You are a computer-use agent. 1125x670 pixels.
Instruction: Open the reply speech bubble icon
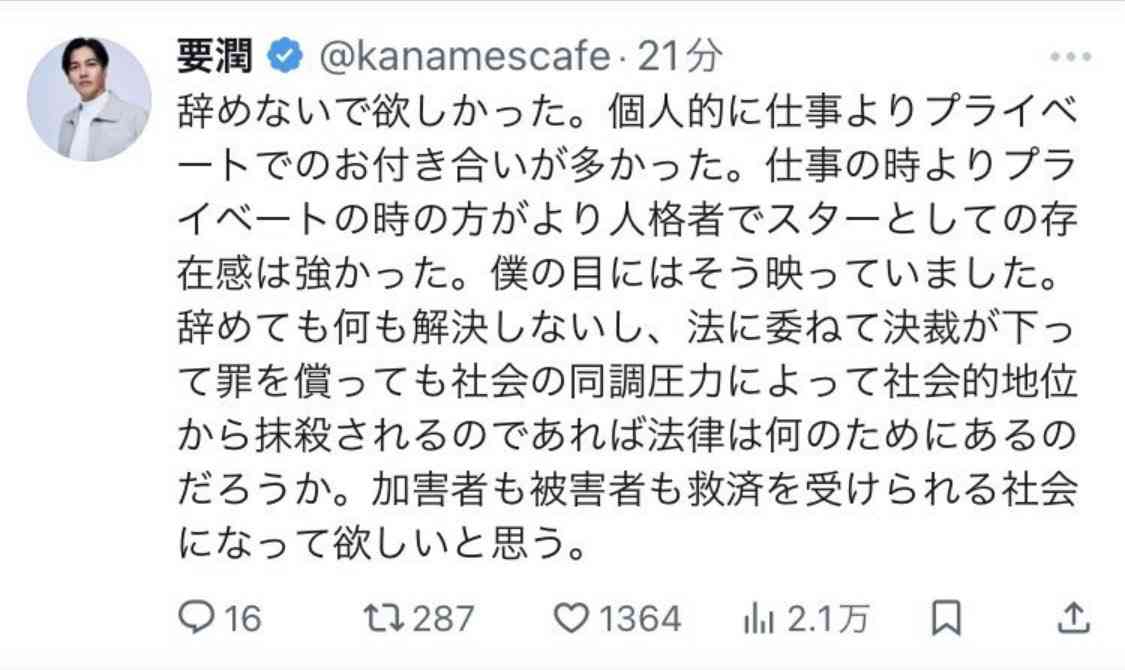coord(196,618)
